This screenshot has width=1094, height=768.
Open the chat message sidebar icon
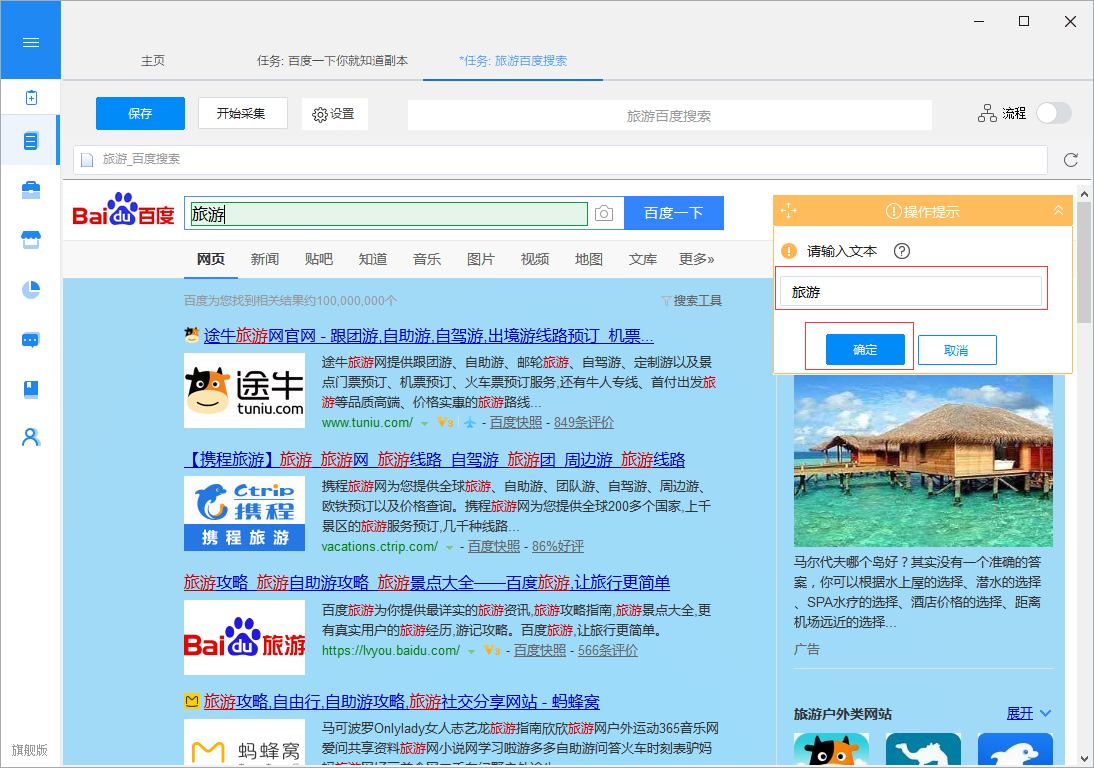pyautogui.click(x=31, y=340)
